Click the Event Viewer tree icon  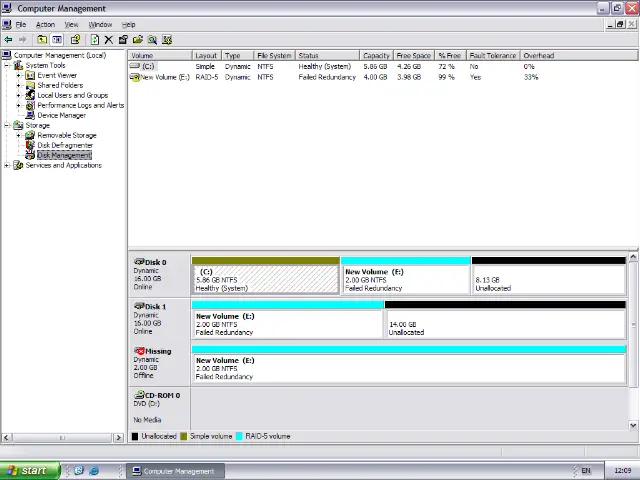(30, 75)
